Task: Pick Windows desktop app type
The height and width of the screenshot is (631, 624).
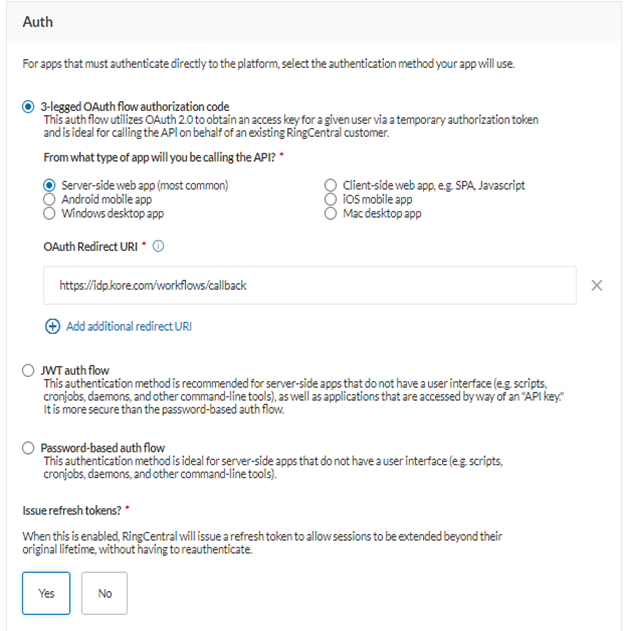Action: (49, 213)
